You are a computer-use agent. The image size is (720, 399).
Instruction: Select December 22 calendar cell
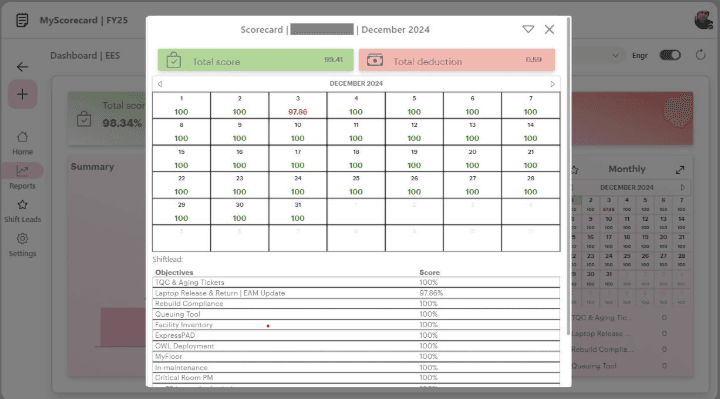pyautogui.click(x=181, y=185)
